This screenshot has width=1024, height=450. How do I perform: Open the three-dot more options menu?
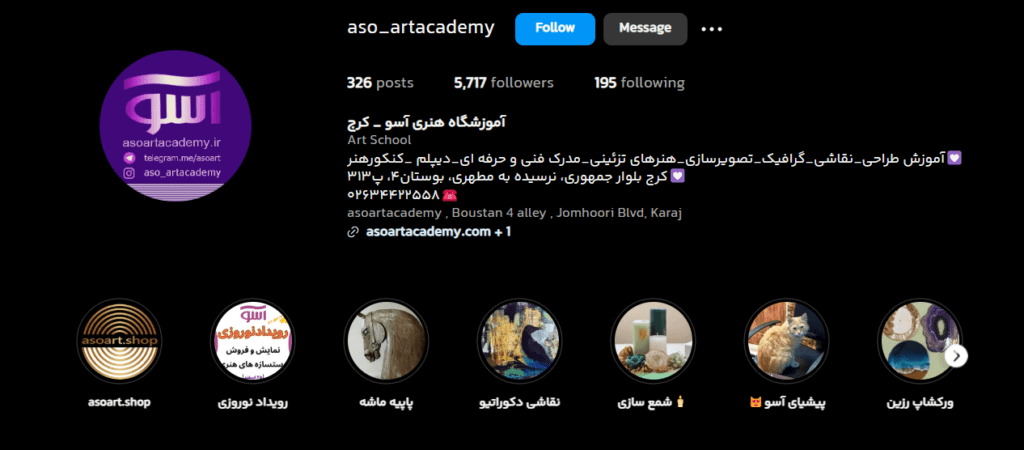tap(712, 29)
